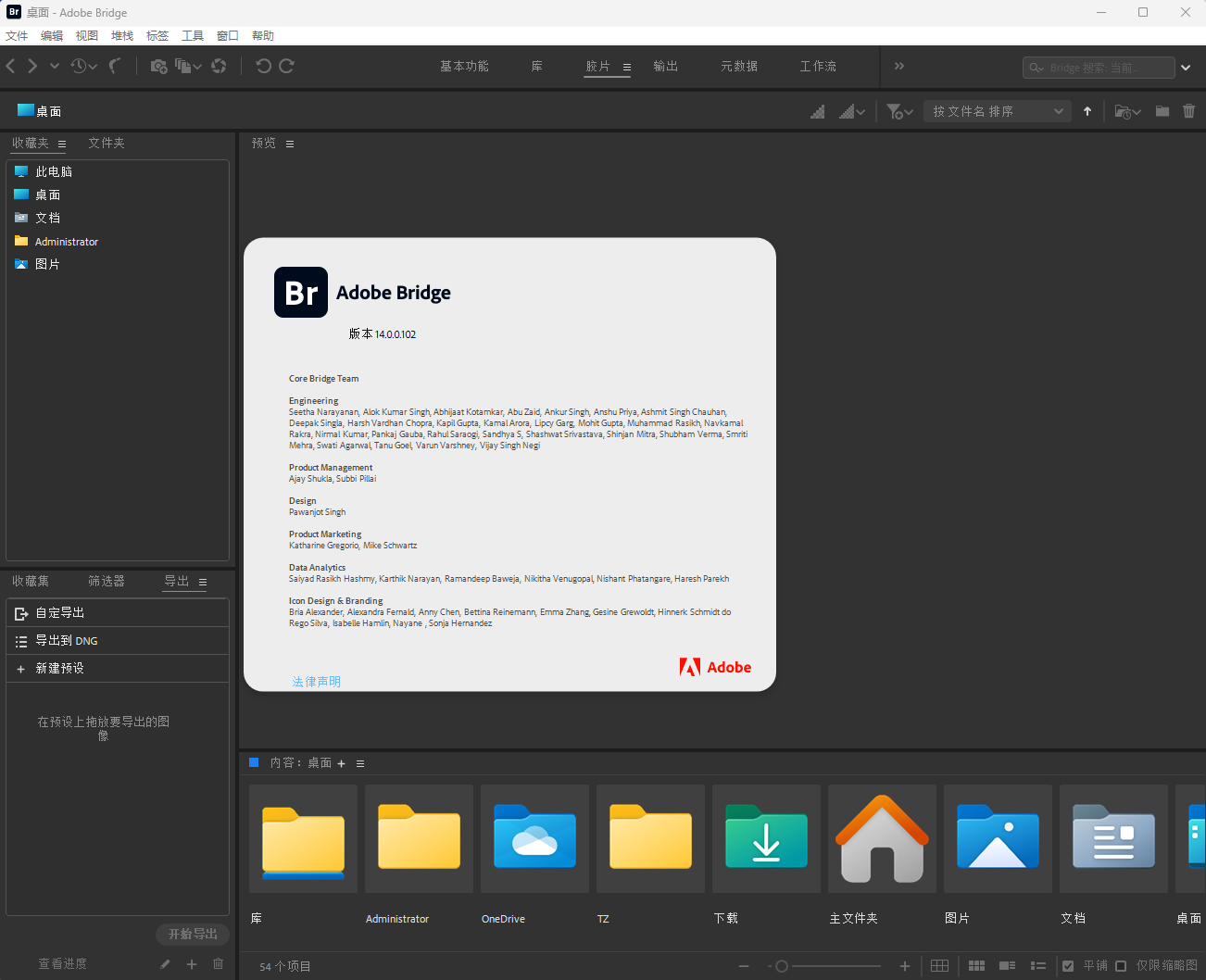Select the 库 folder thumbnail
This screenshot has height=980, width=1206.
click(303, 839)
